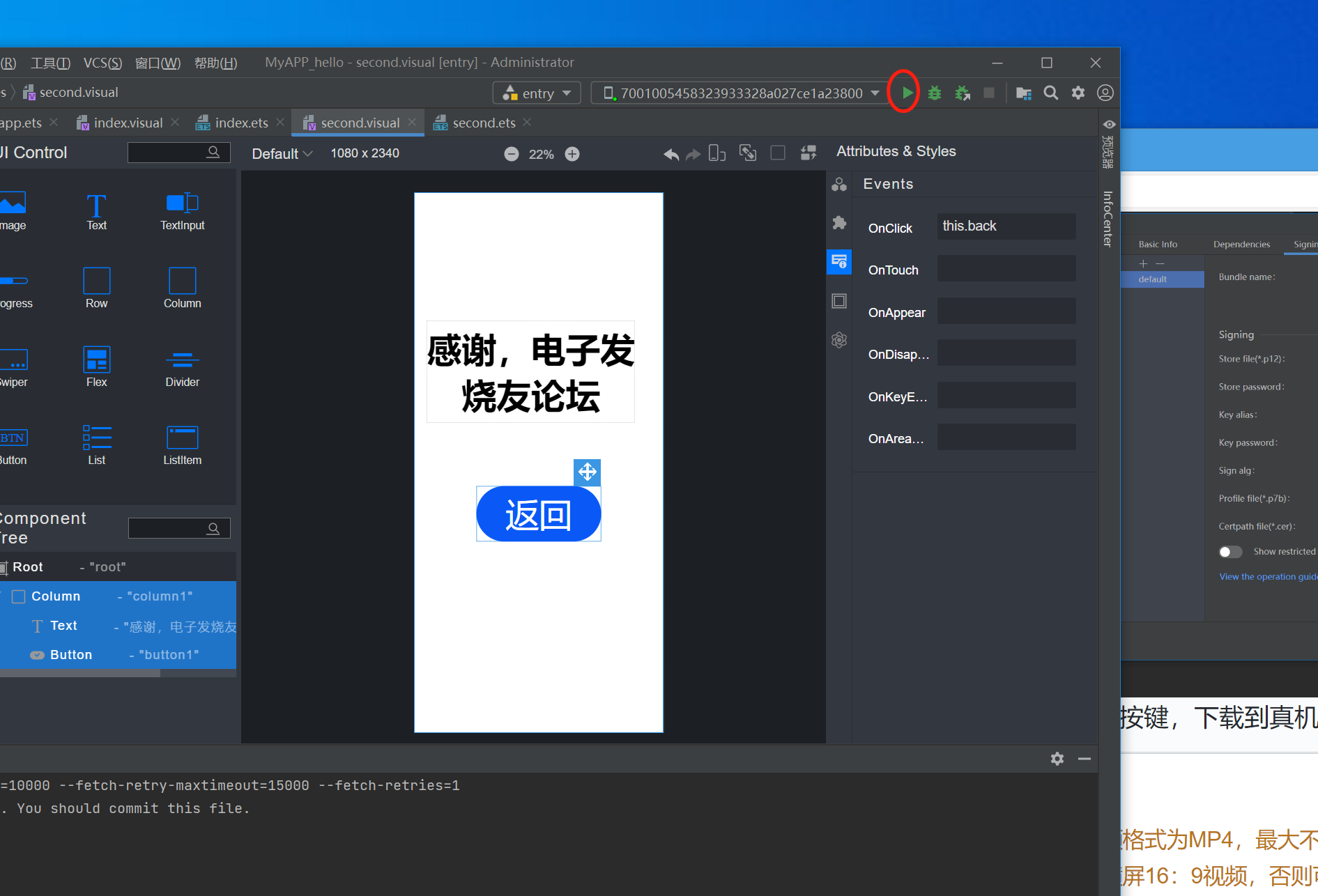Pick the List component

click(x=96, y=445)
